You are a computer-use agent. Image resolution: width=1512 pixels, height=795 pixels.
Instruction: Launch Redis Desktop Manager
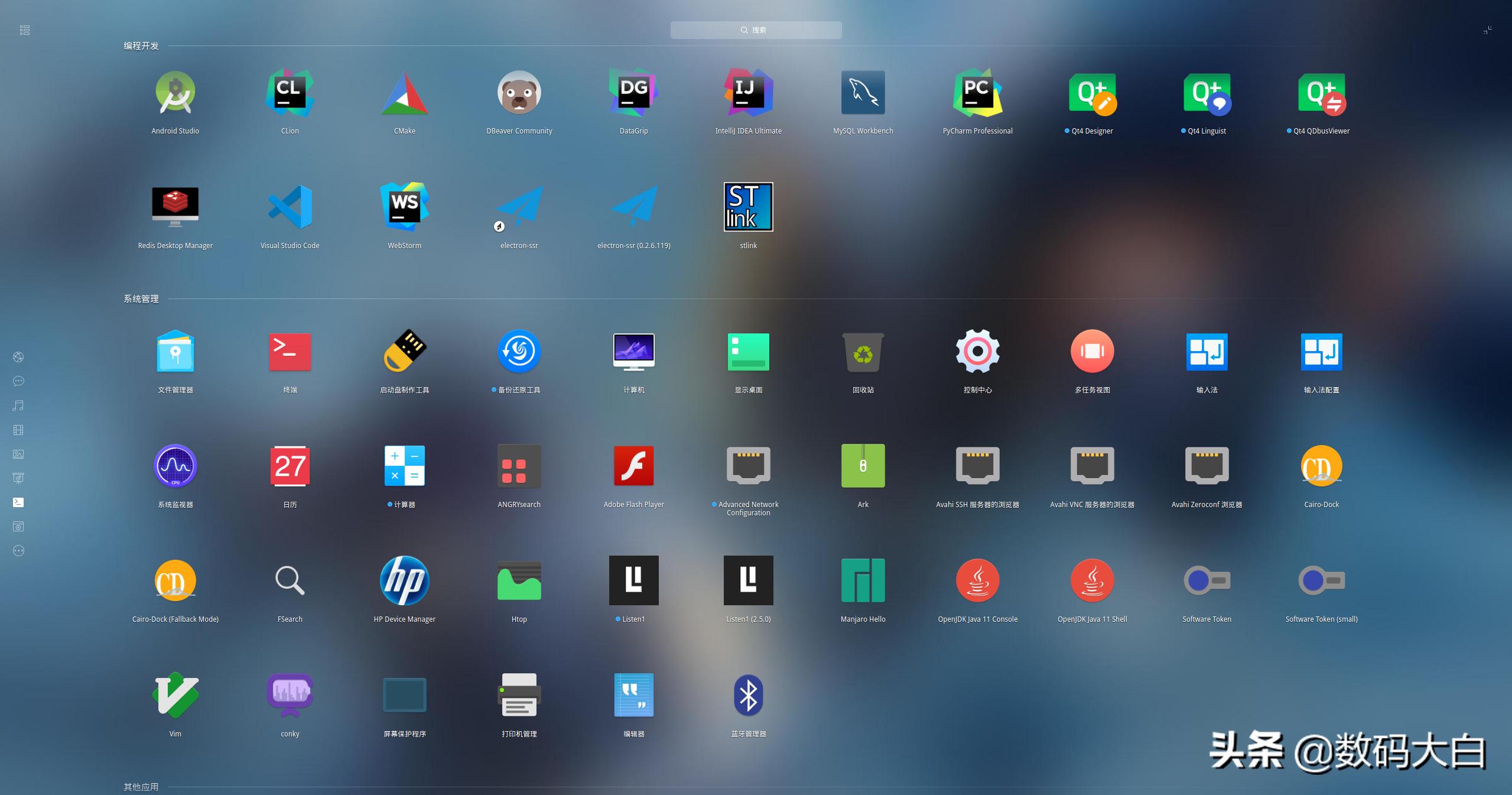point(175,207)
